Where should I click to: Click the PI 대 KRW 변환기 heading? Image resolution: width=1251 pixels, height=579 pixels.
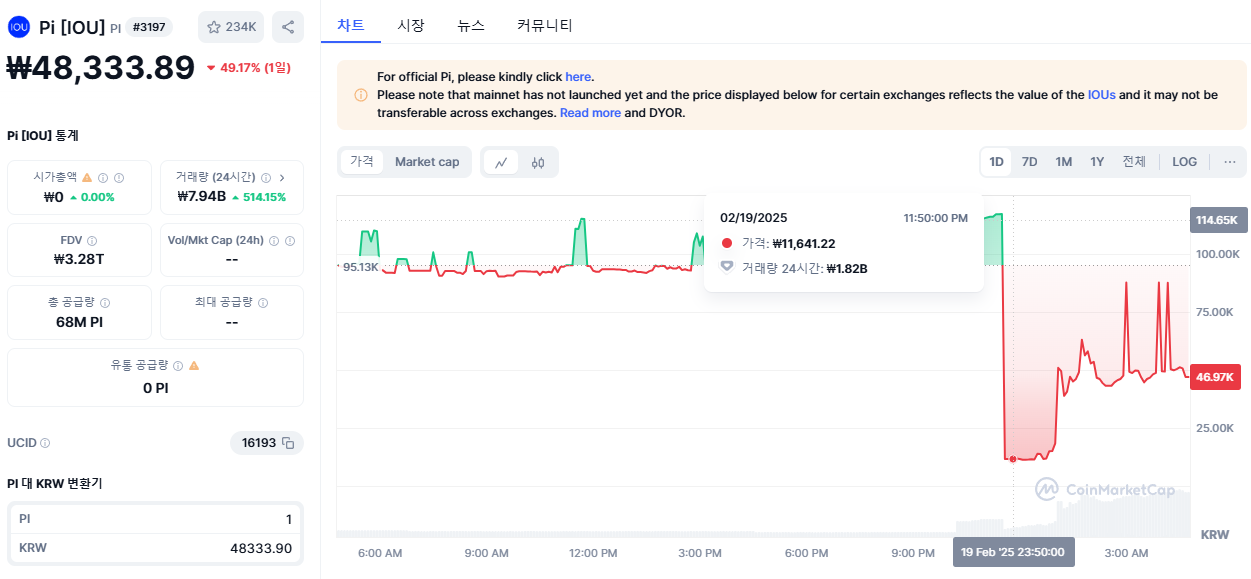click(54, 483)
